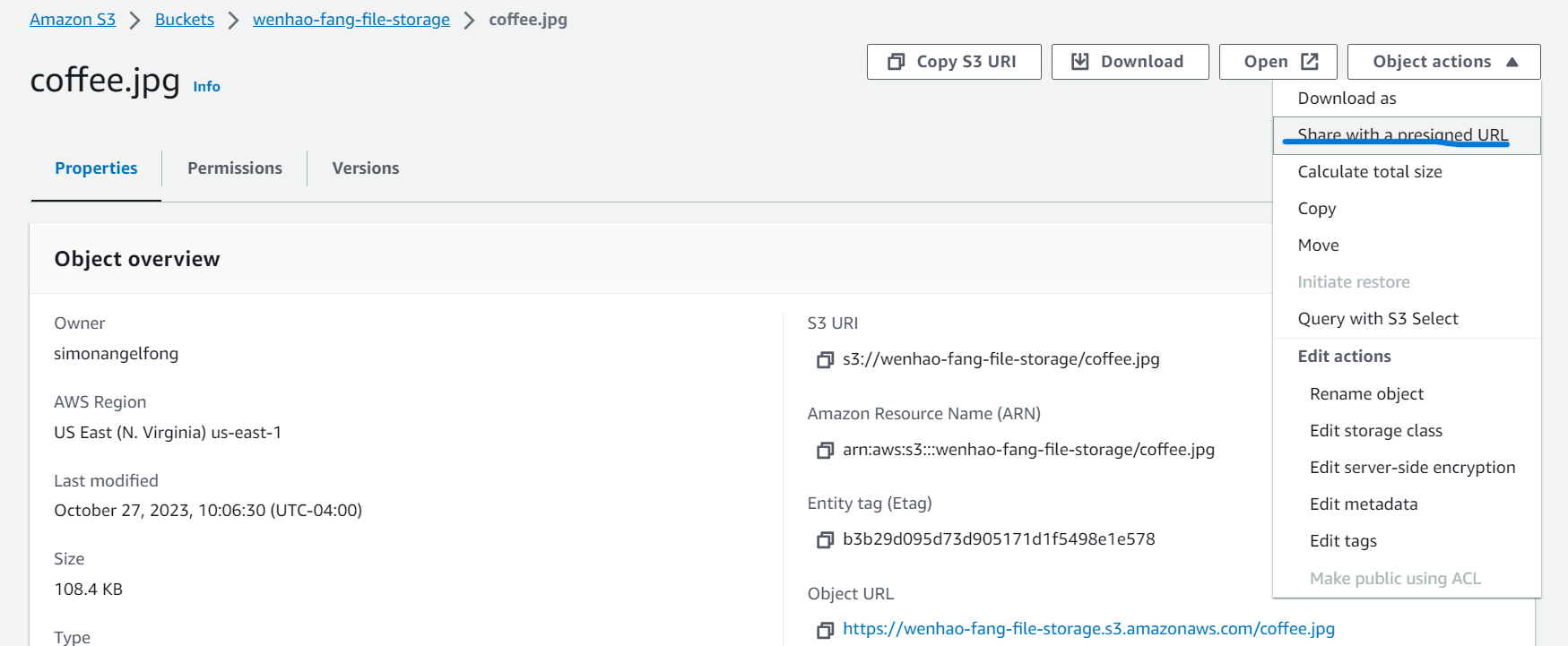Click the copy icon next to Object URL
Screen dimensions: 1568x646
point(825,630)
